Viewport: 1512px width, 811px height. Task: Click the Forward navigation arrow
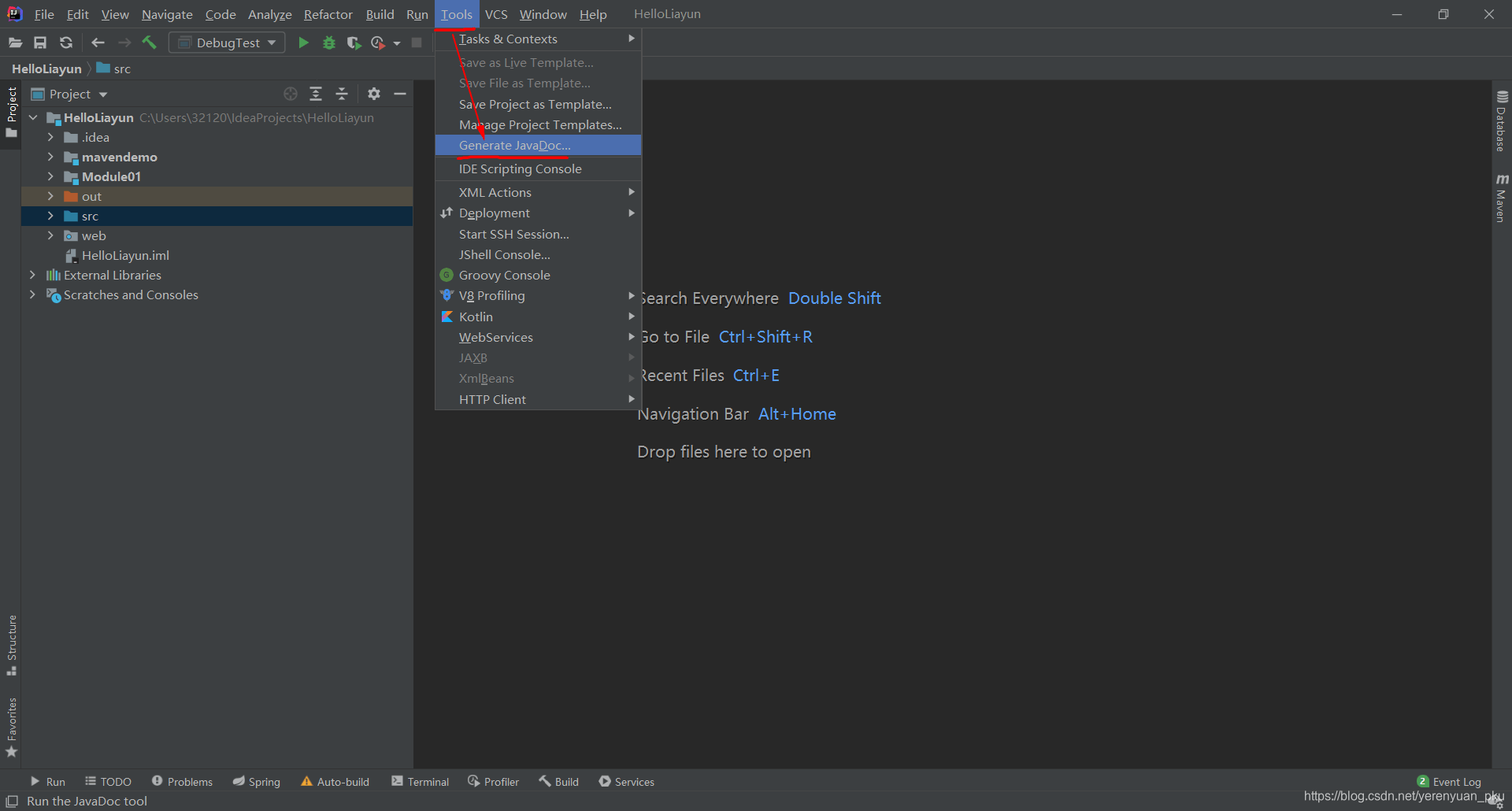coord(124,43)
